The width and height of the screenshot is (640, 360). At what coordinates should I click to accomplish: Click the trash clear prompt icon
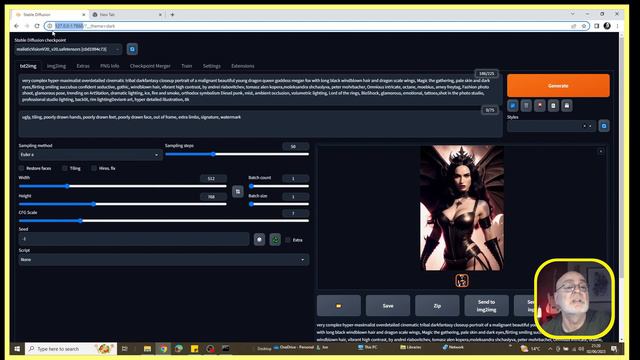(526, 106)
